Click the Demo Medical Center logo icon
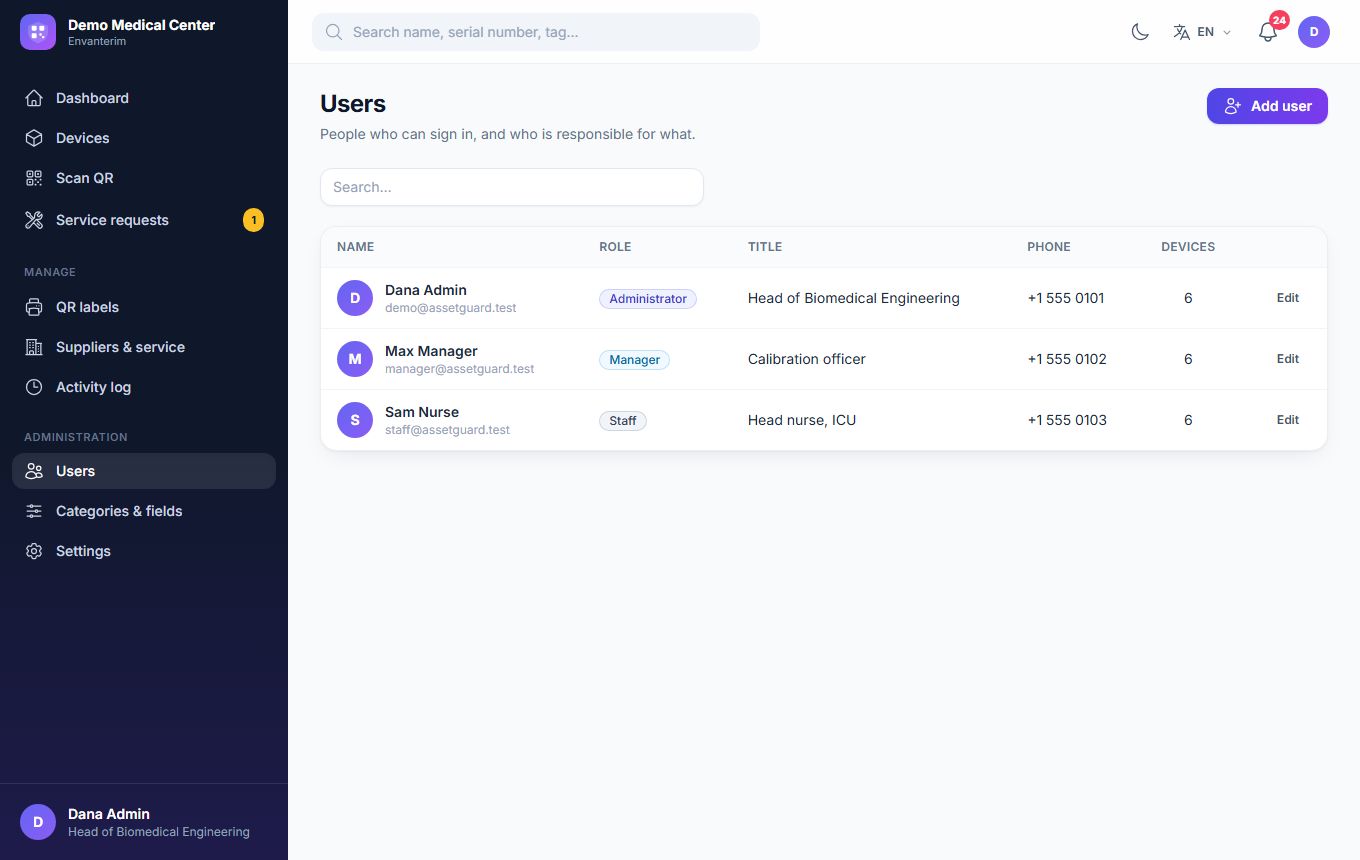 point(38,32)
